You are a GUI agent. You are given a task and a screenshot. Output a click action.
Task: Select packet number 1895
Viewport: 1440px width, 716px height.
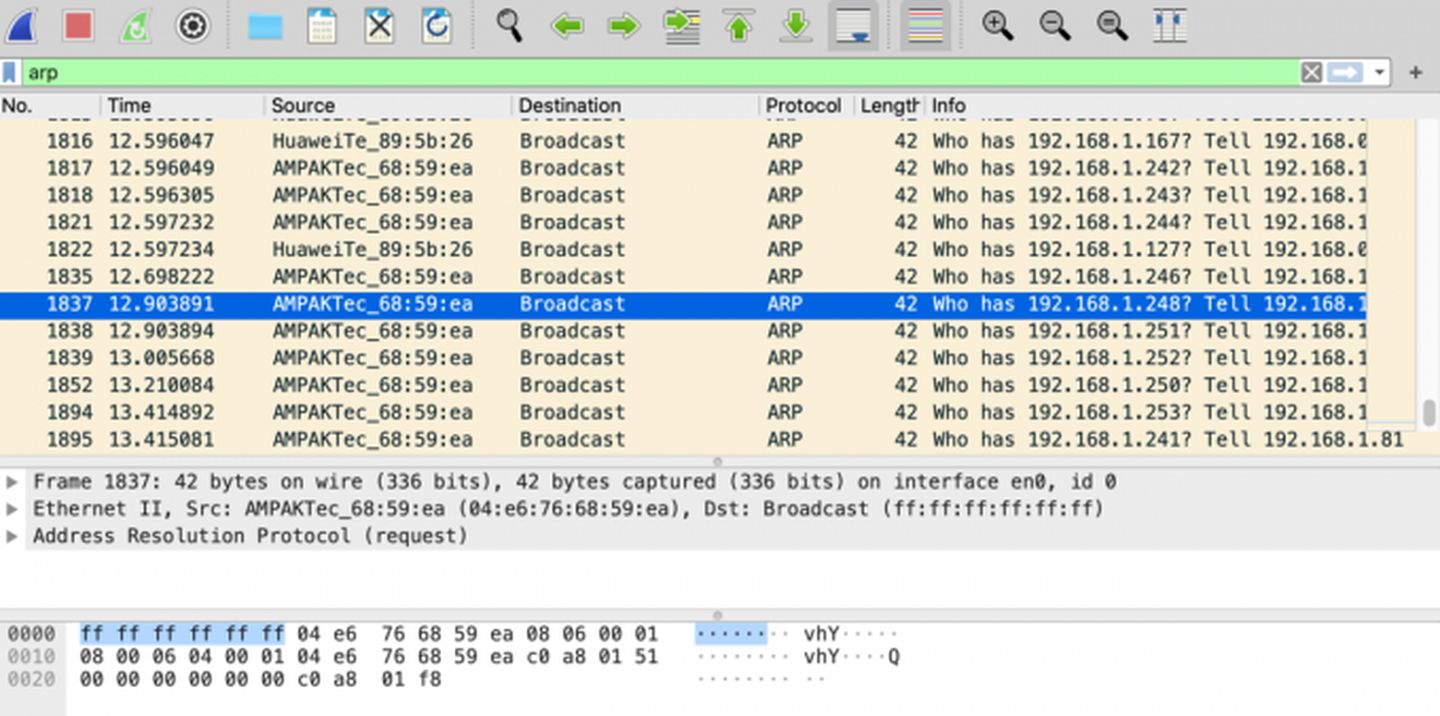click(x=710, y=439)
